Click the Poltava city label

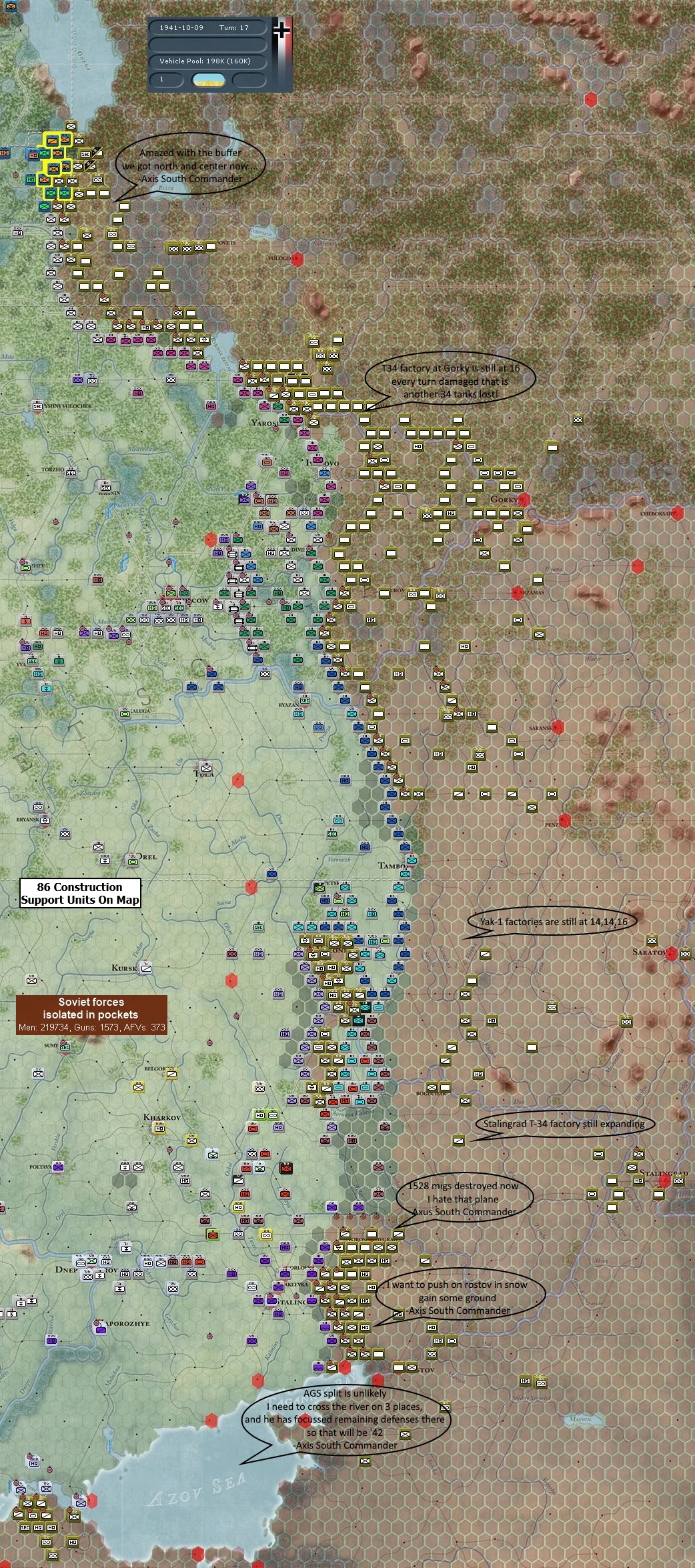40,1167
